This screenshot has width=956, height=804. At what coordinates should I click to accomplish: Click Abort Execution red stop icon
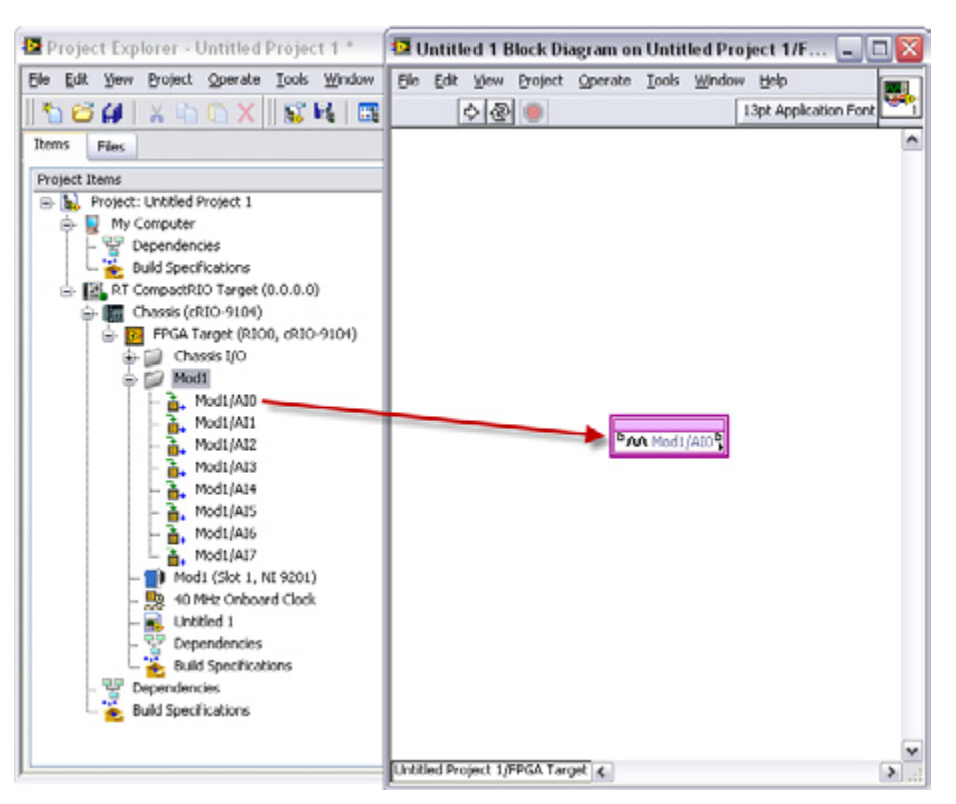point(533,112)
